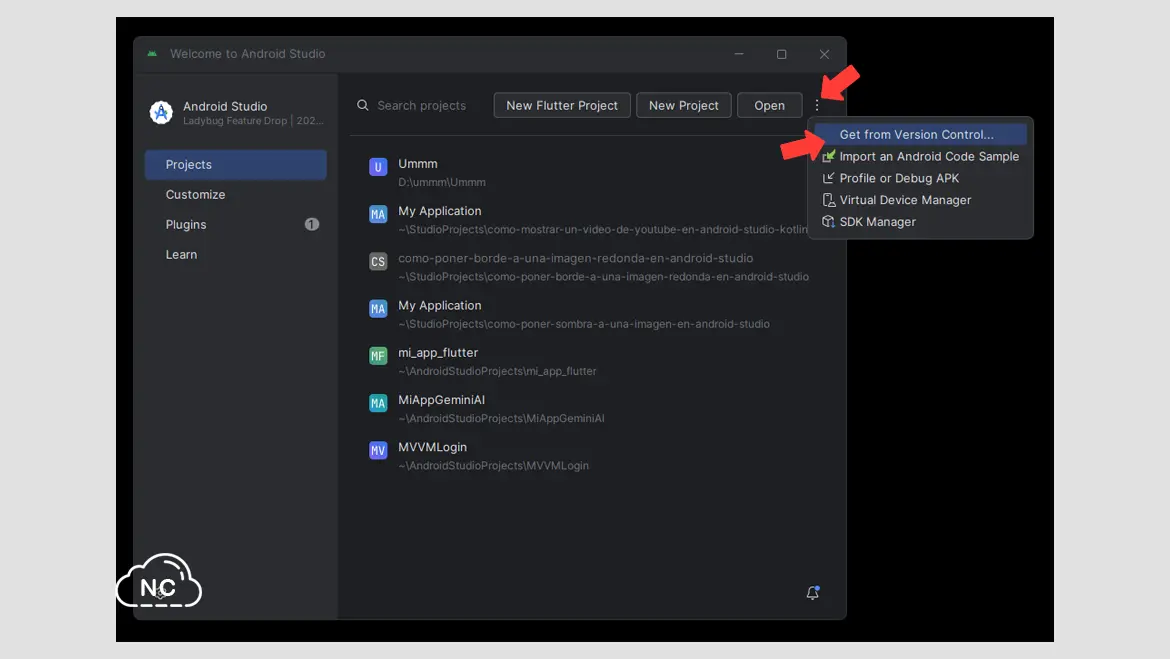The width and height of the screenshot is (1170, 659).
Task: Switch to the Projects tab
Action: [x=236, y=164]
